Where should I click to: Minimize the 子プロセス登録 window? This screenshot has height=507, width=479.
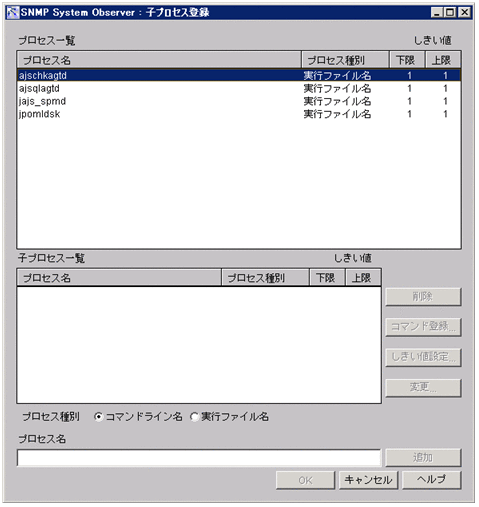[x=436, y=13]
